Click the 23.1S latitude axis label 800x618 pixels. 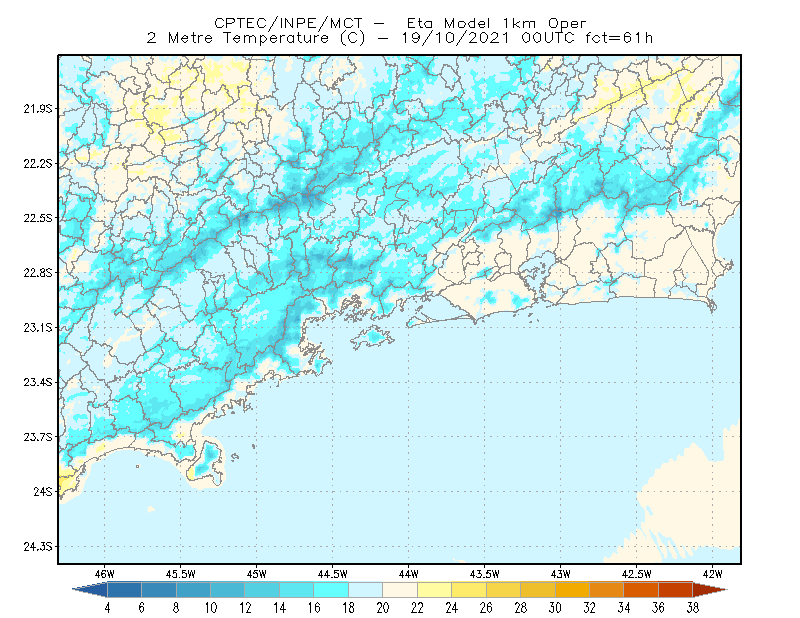(x=37, y=328)
